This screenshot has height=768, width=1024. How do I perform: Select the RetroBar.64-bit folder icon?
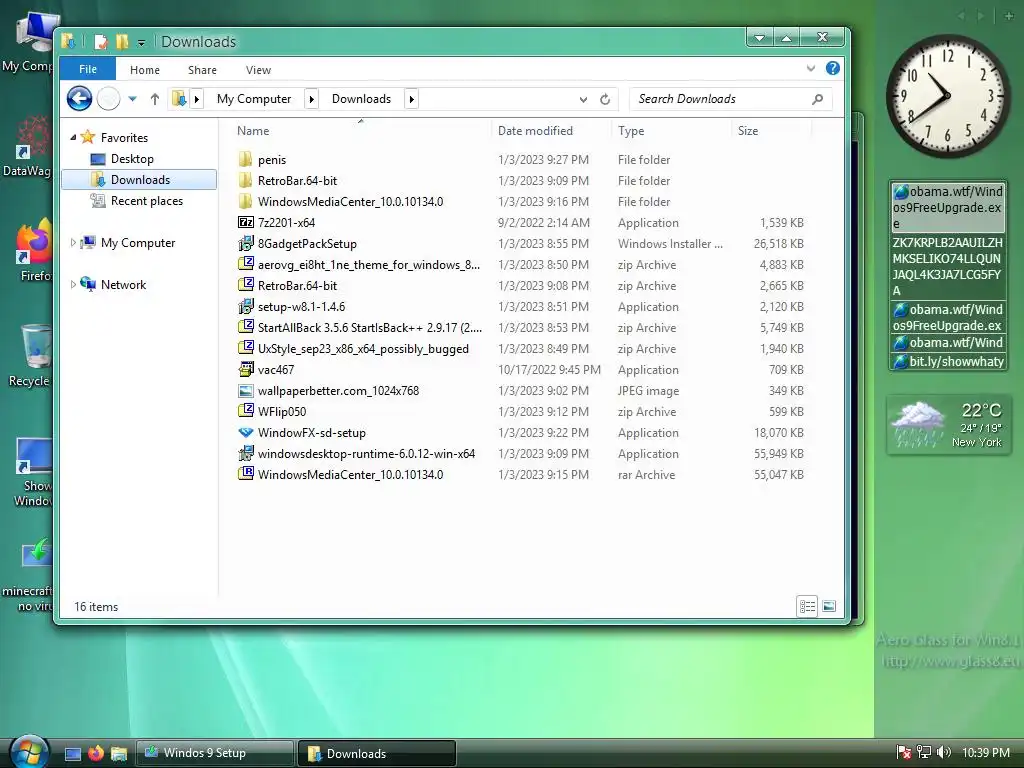246,180
